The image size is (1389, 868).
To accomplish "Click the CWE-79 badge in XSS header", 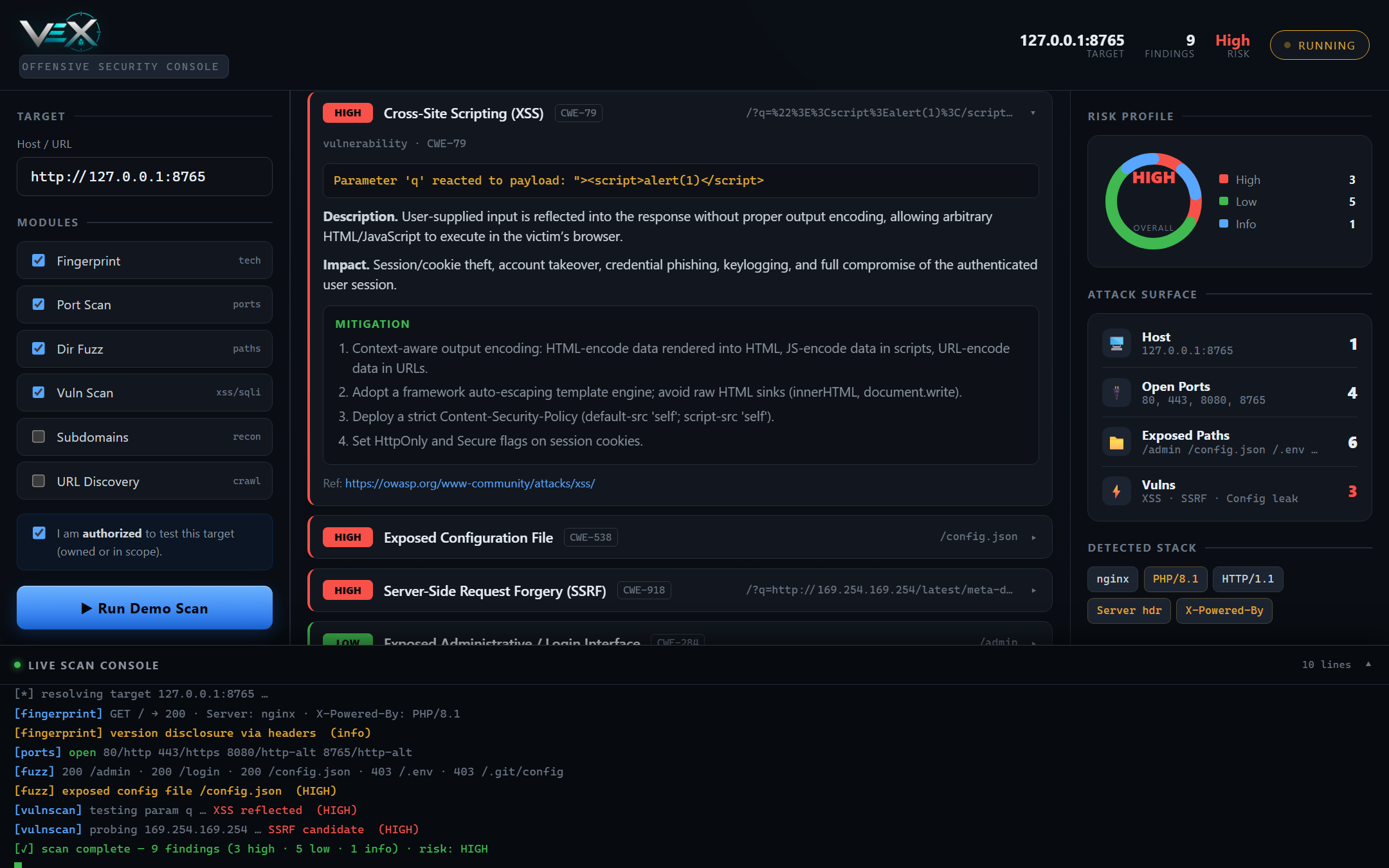I will [x=578, y=113].
